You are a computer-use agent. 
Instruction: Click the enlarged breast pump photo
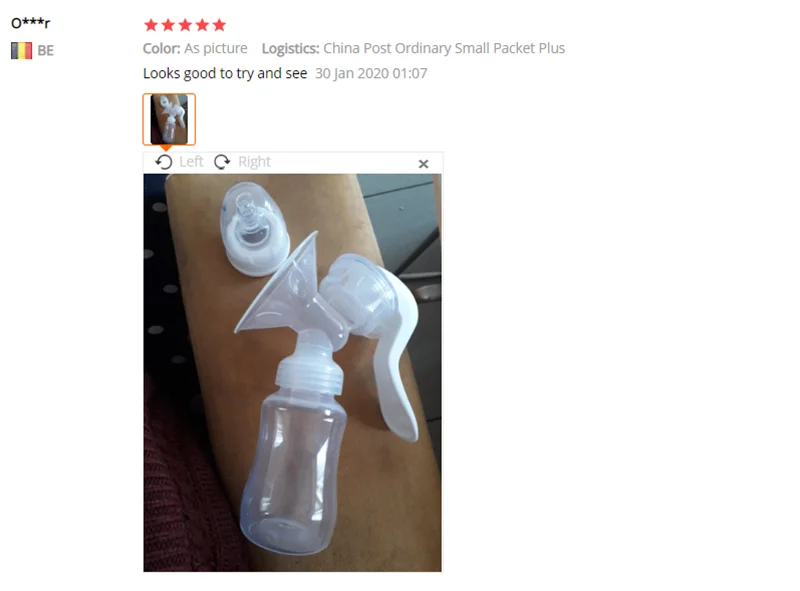click(x=292, y=373)
